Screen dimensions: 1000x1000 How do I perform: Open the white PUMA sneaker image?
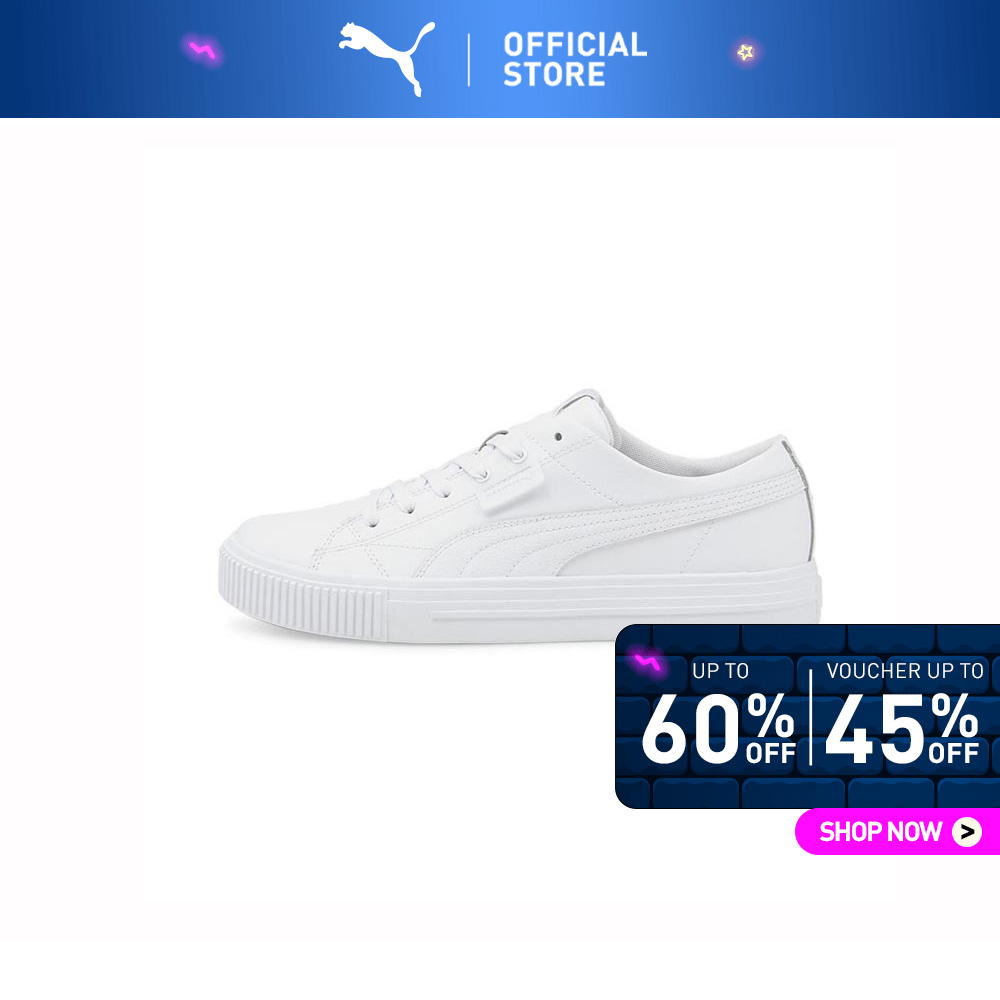(x=520, y=517)
